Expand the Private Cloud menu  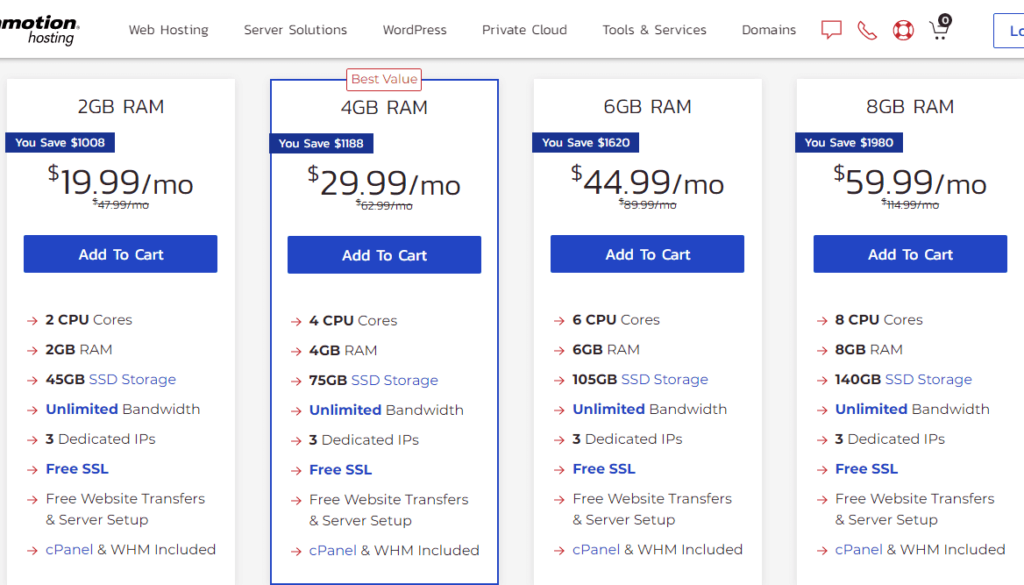[x=524, y=30]
